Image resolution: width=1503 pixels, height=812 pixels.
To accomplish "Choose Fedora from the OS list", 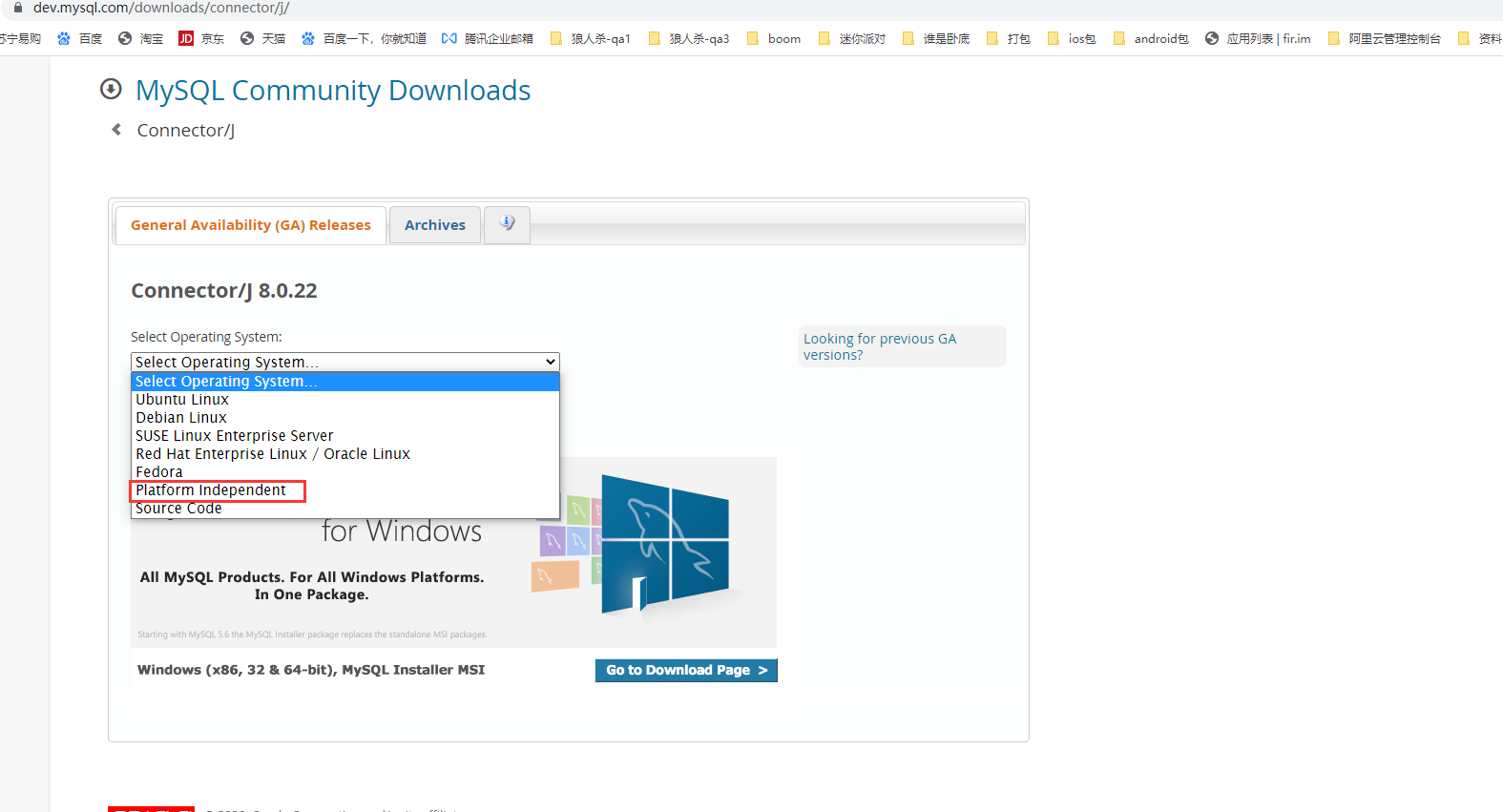I will [x=344, y=472].
